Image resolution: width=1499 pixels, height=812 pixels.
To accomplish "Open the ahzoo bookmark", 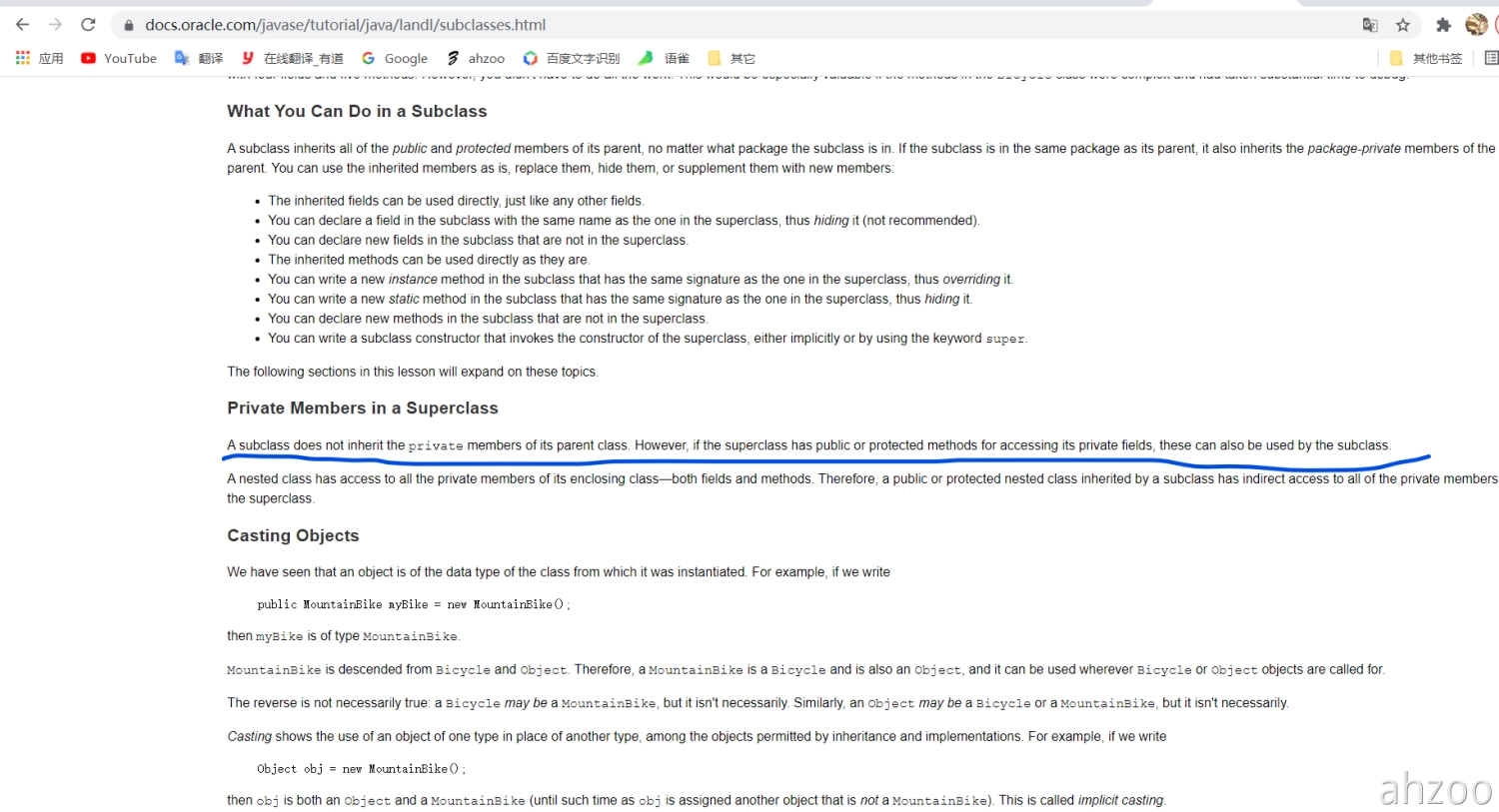I will (476, 58).
